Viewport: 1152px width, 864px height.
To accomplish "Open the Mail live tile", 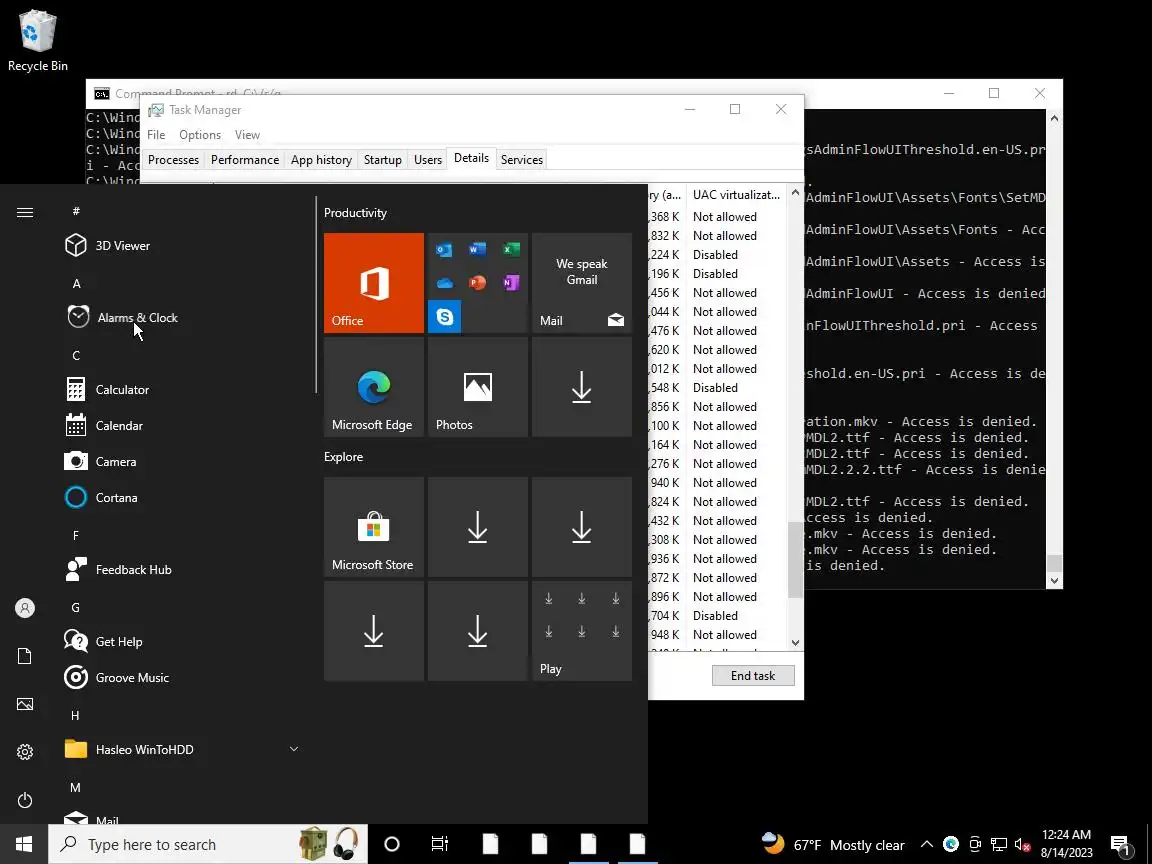I will (581, 283).
